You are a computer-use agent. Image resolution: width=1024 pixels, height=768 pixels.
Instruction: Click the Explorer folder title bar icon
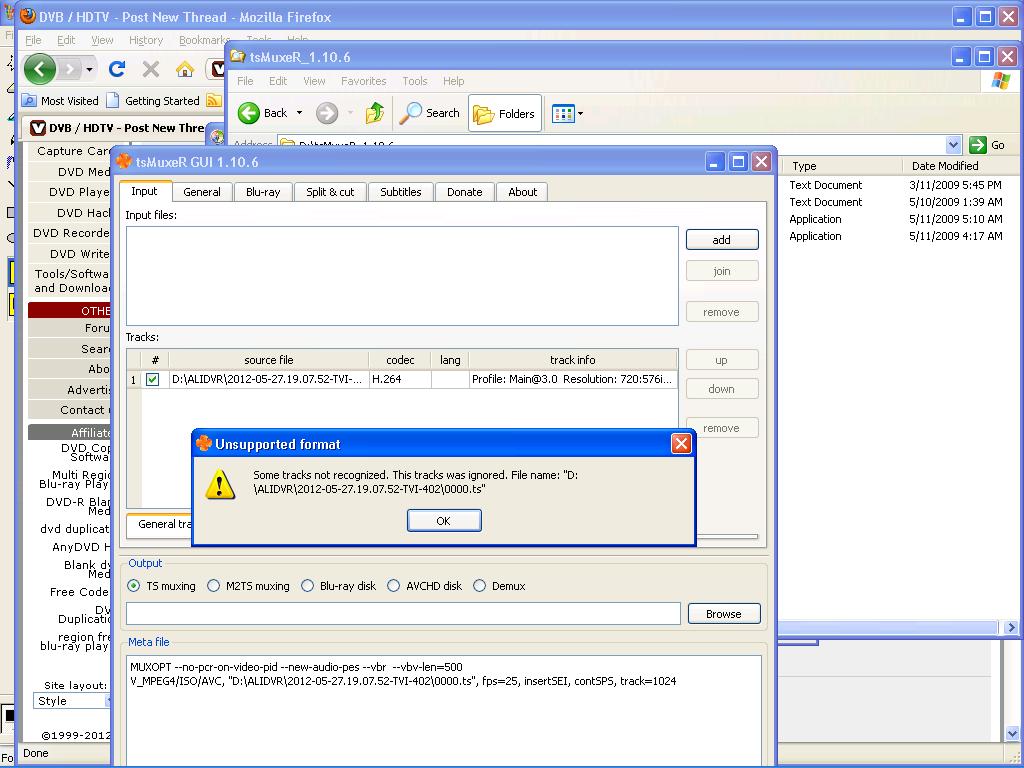coord(238,57)
